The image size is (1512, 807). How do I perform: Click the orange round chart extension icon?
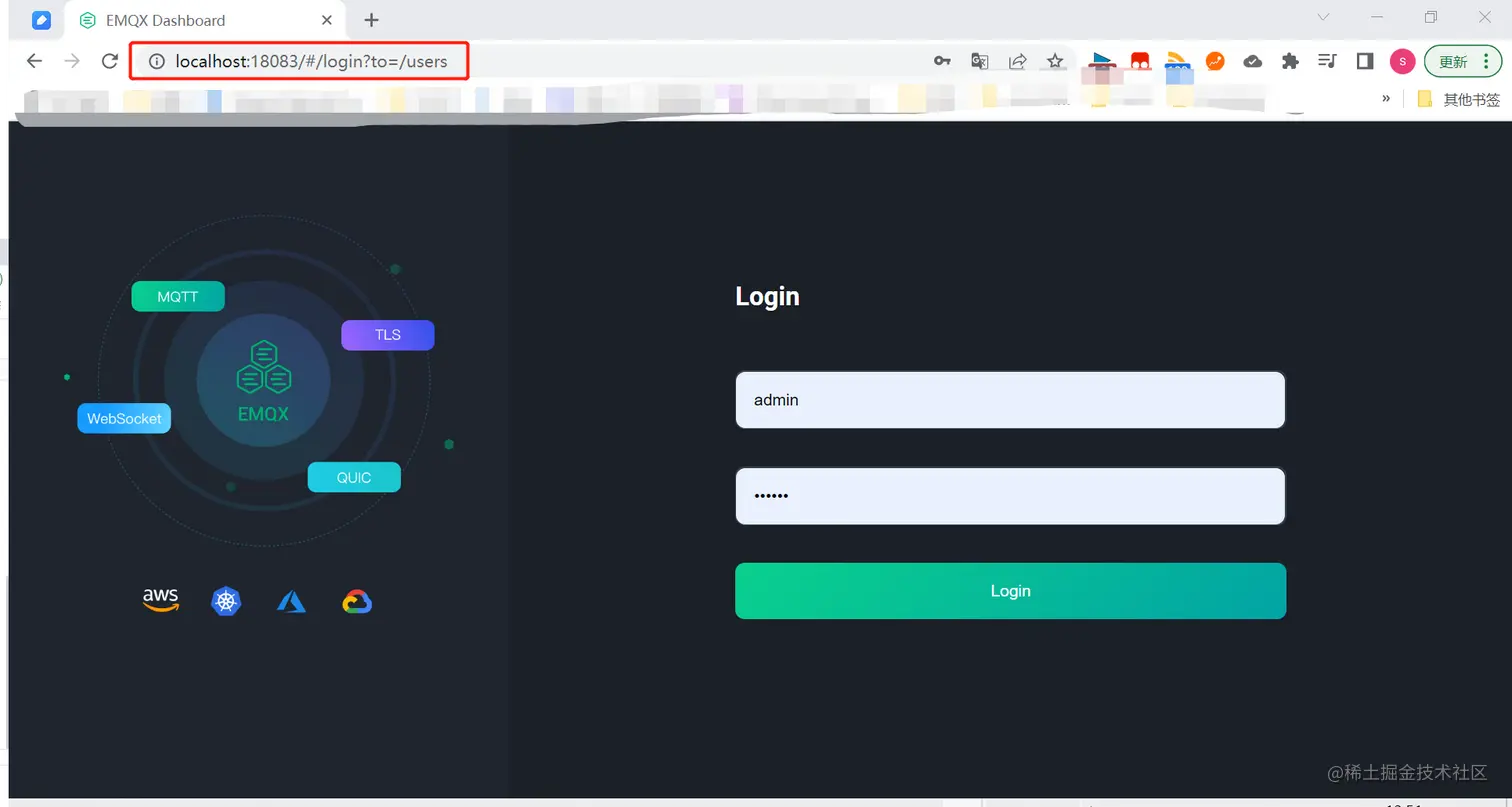1215,61
